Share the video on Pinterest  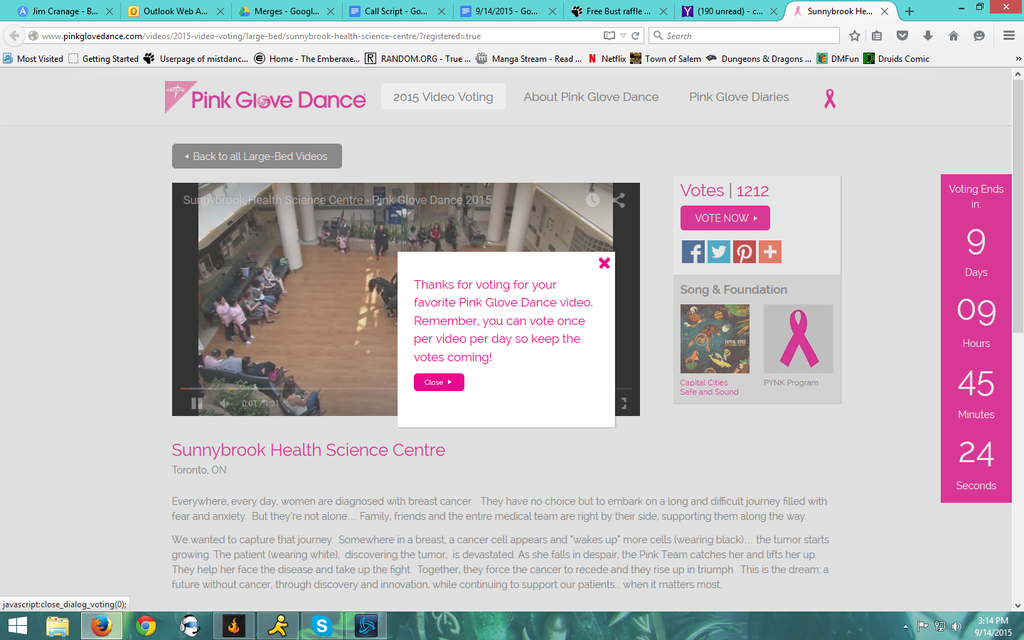pyautogui.click(x=744, y=252)
